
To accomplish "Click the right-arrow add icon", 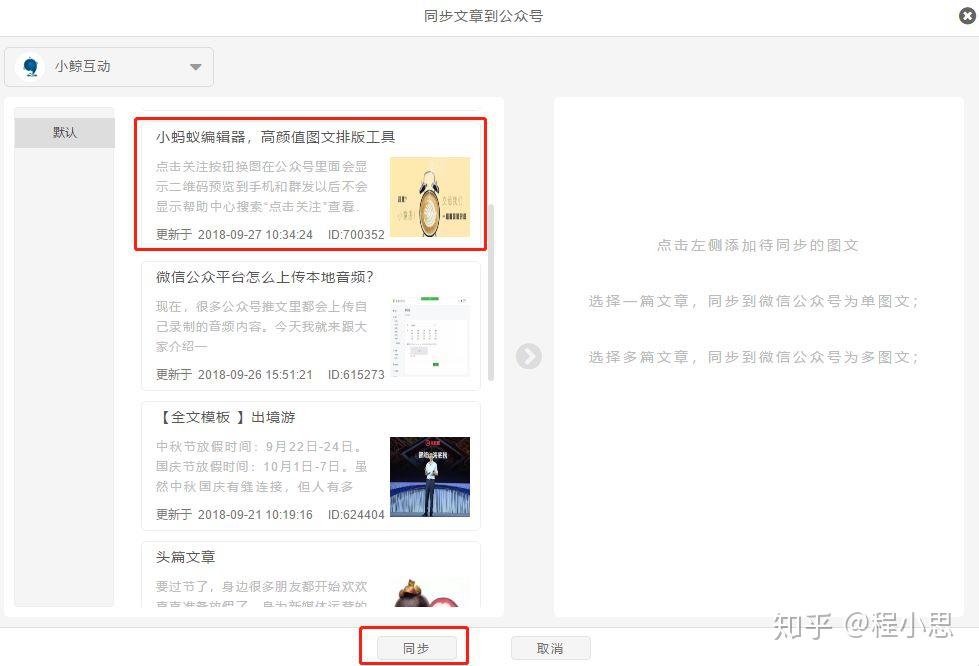I will 528,356.
